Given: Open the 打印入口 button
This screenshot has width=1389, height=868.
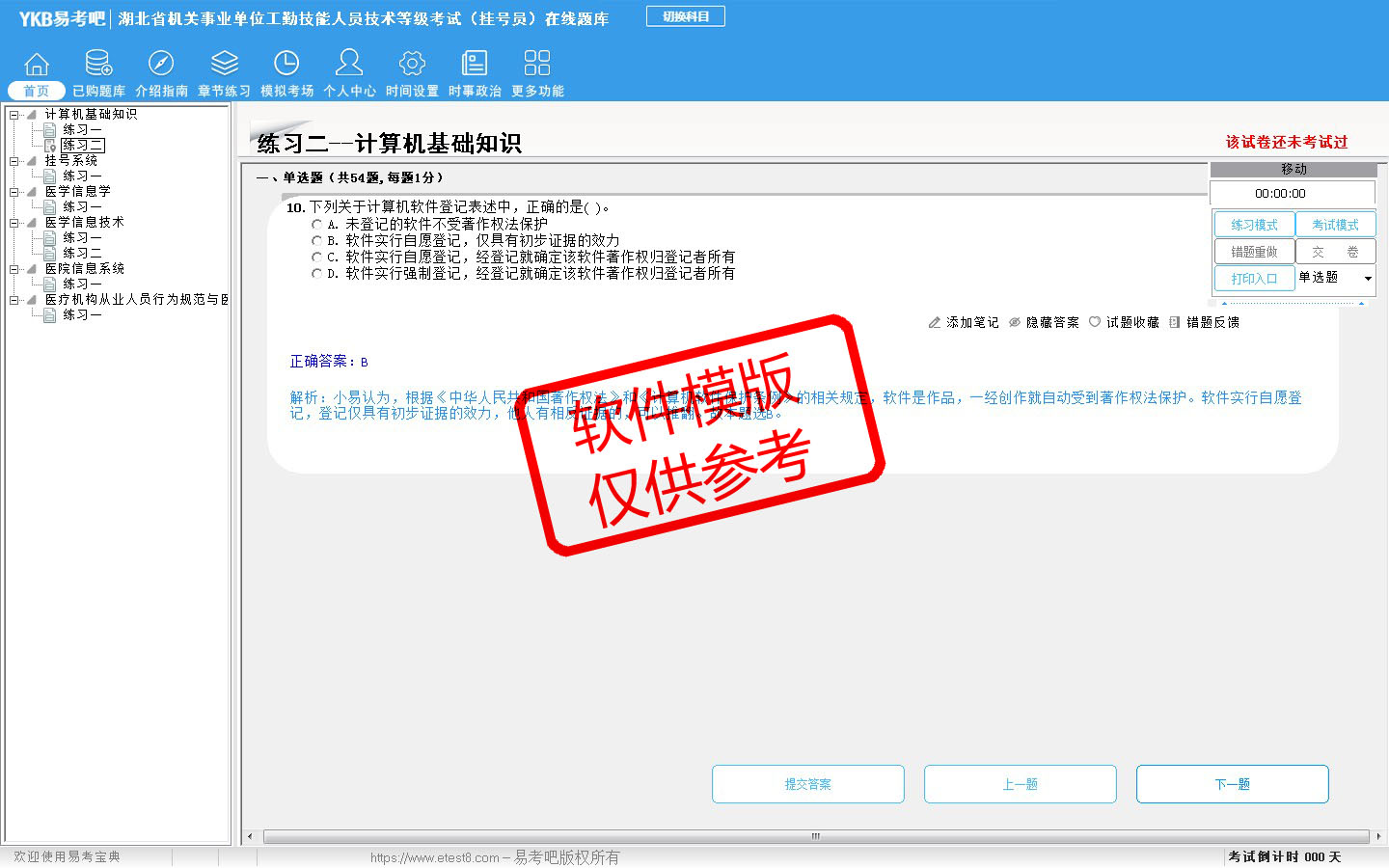Looking at the screenshot, I should [1254, 279].
